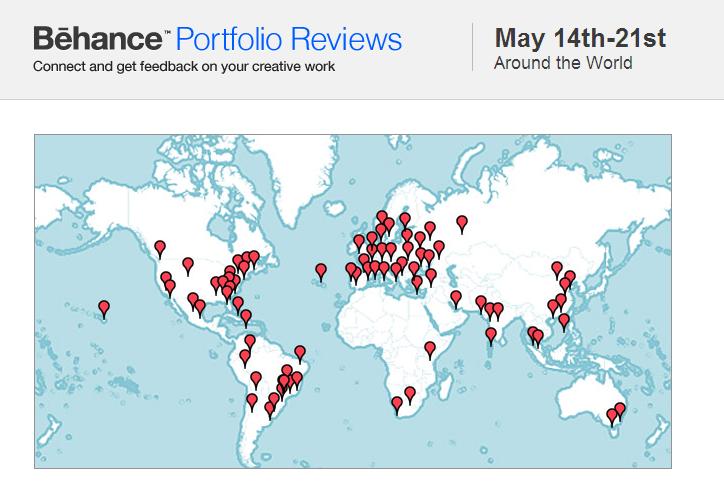The image size is (724, 488).
Task: Select the Montana-area pin in the northern US
Action: click(187, 266)
